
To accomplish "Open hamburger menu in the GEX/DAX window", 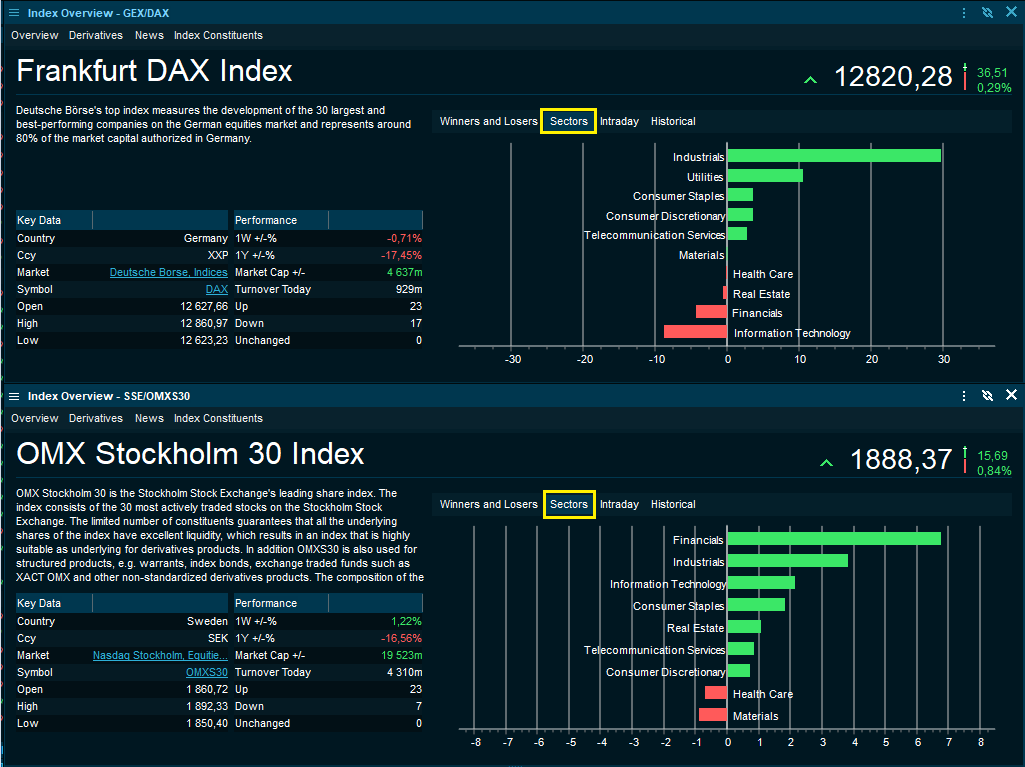I will coord(14,13).
